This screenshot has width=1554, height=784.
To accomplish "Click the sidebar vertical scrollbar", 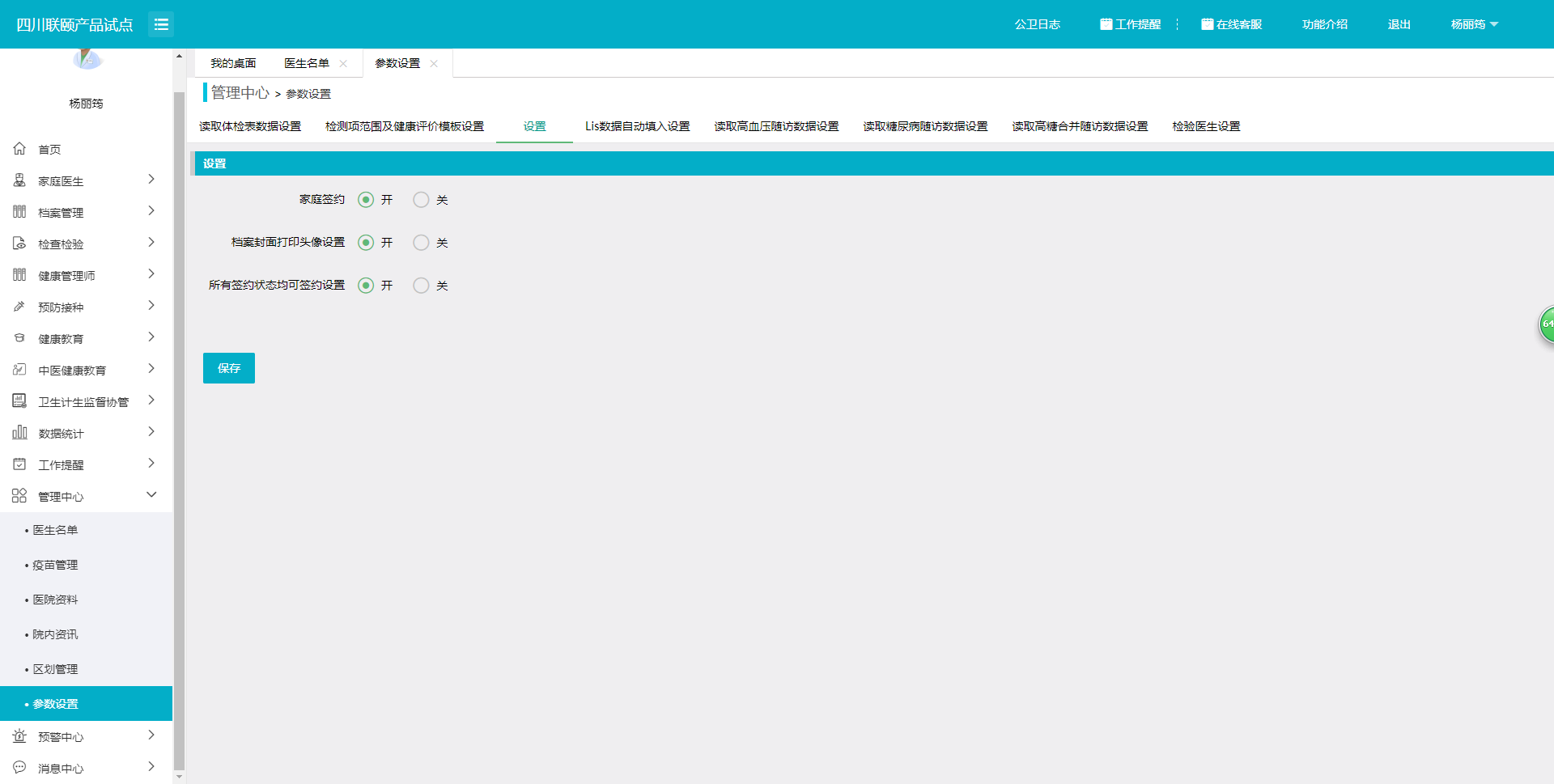I will [x=179, y=430].
